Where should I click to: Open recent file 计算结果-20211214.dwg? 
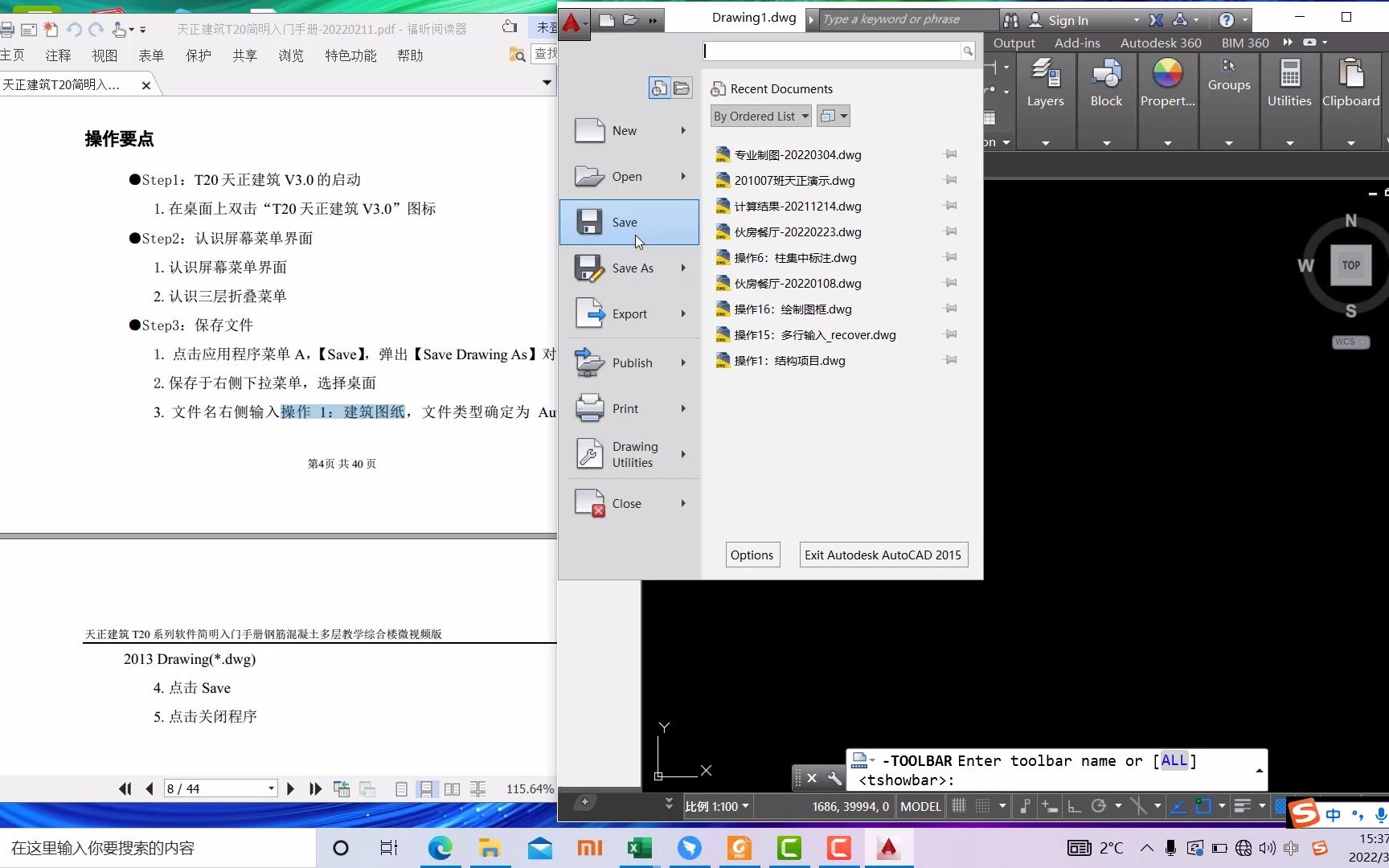coord(797,207)
